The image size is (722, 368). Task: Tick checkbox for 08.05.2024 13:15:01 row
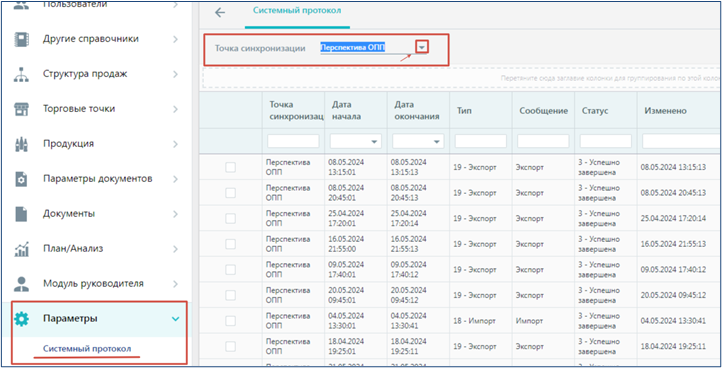click(x=230, y=167)
